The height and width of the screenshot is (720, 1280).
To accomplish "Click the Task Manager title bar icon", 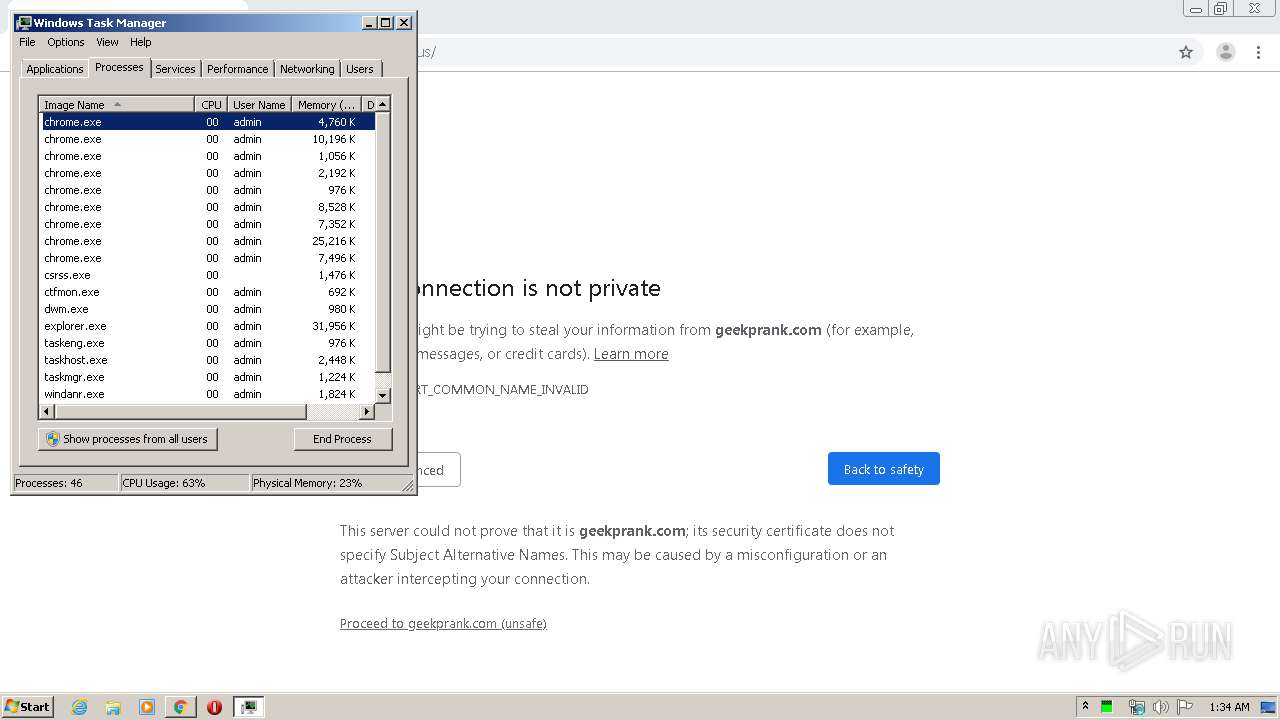I will (23, 22).
